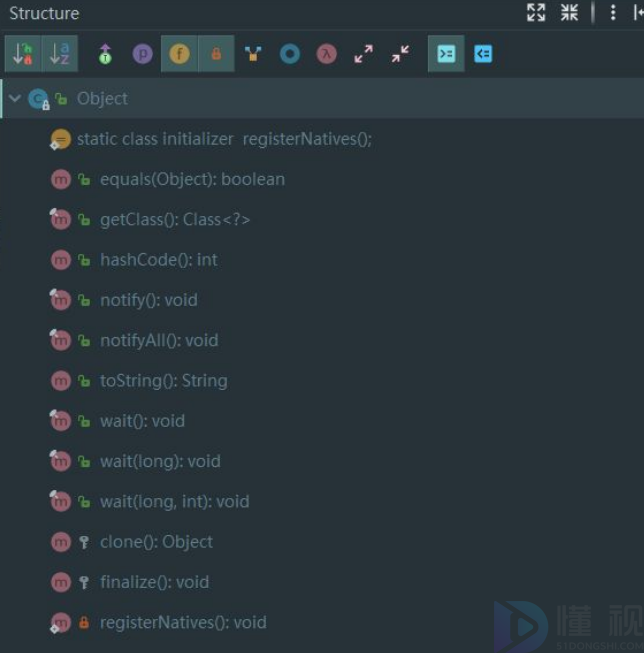
Task: Navigate to wait(long): void
Action: pyautogui.click(x=160, y=461)
